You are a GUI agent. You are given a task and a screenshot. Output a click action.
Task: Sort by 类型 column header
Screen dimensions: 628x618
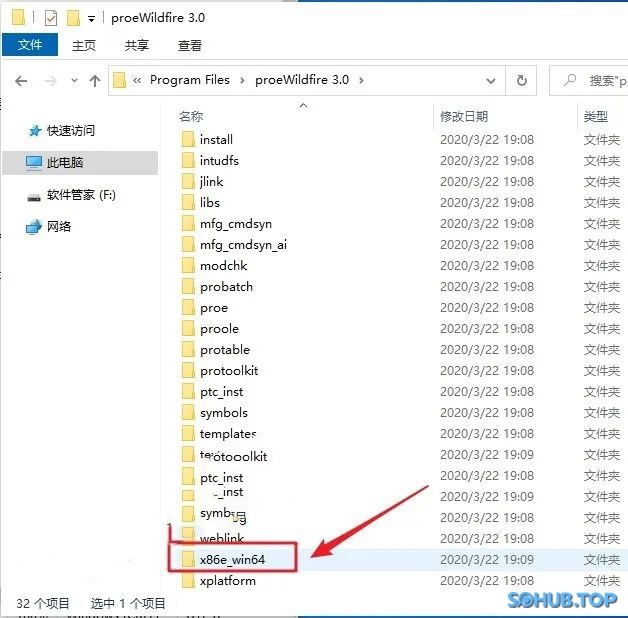(596, 117)
